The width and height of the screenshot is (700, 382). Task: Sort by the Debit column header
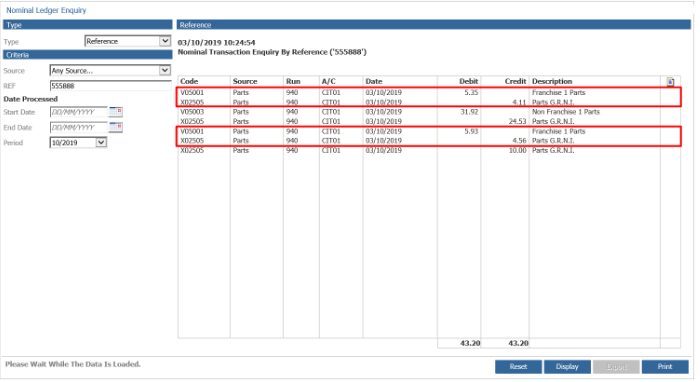point(468,81)
